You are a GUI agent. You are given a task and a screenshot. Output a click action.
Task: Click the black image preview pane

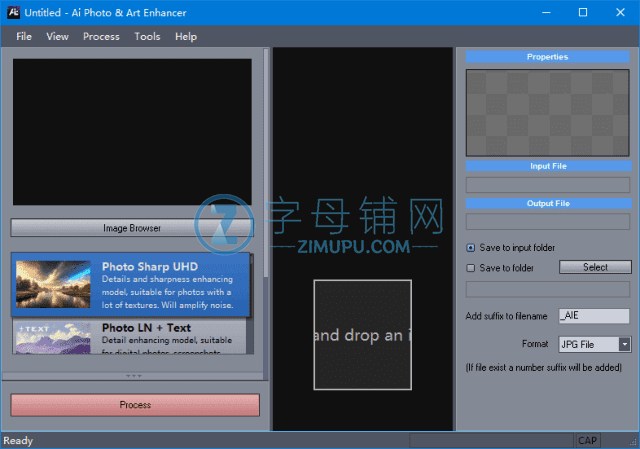coord(132,132)
